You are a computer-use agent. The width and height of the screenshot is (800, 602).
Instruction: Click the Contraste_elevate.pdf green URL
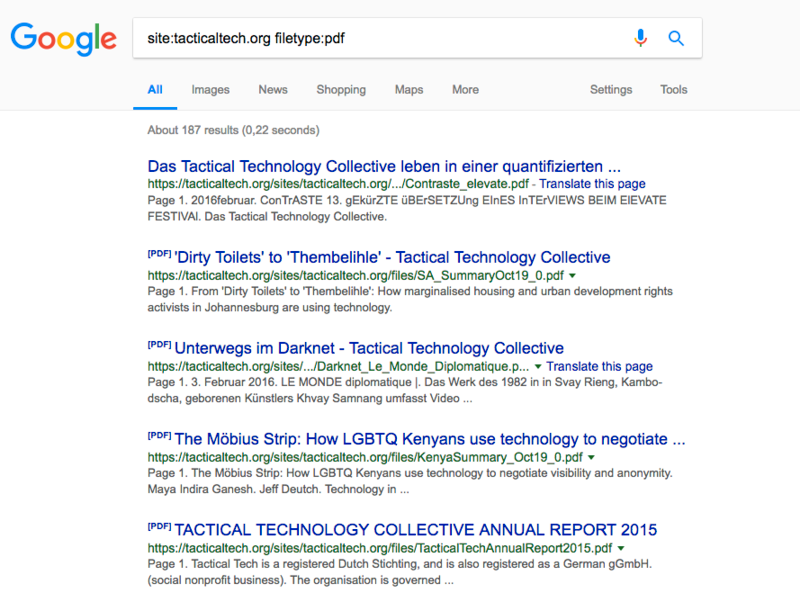[x=338, y=184]
